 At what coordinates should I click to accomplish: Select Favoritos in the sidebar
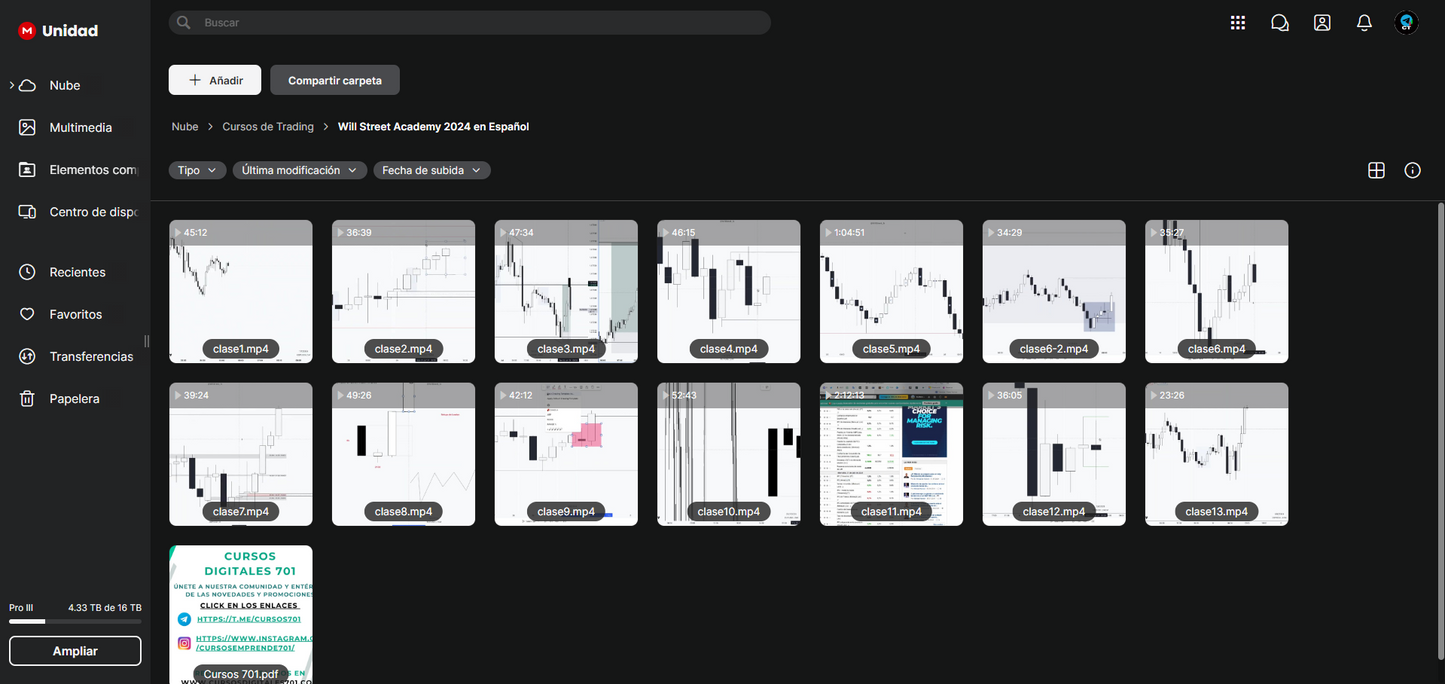click(75, 314)
